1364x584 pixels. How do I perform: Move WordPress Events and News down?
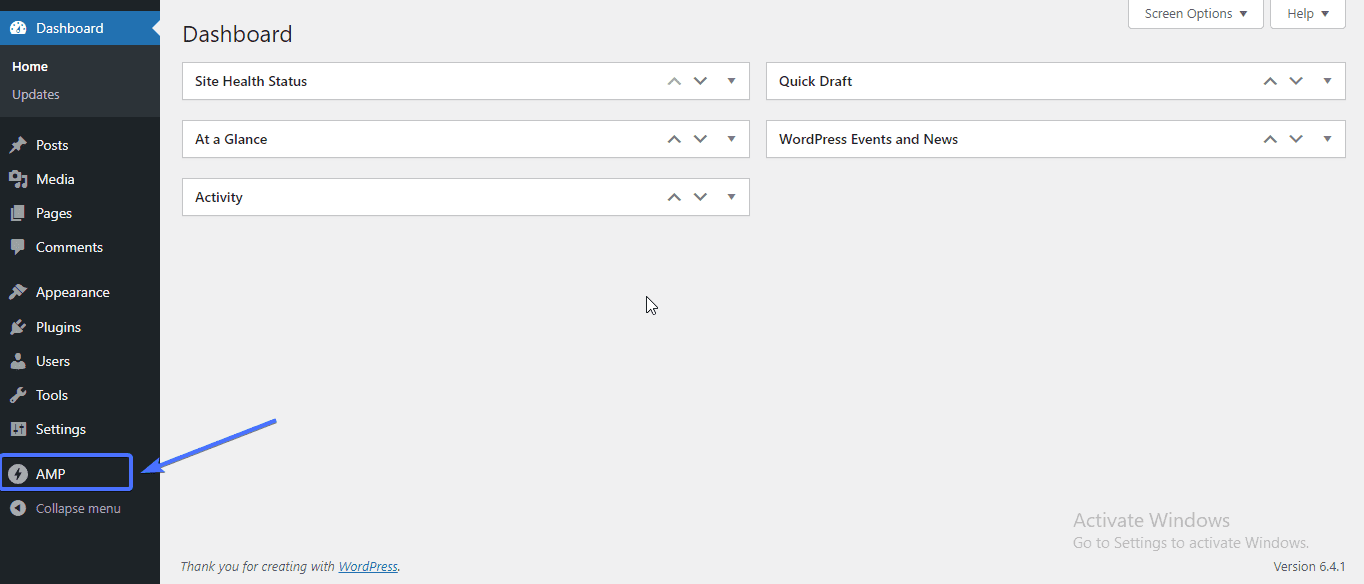(1296, 139)
